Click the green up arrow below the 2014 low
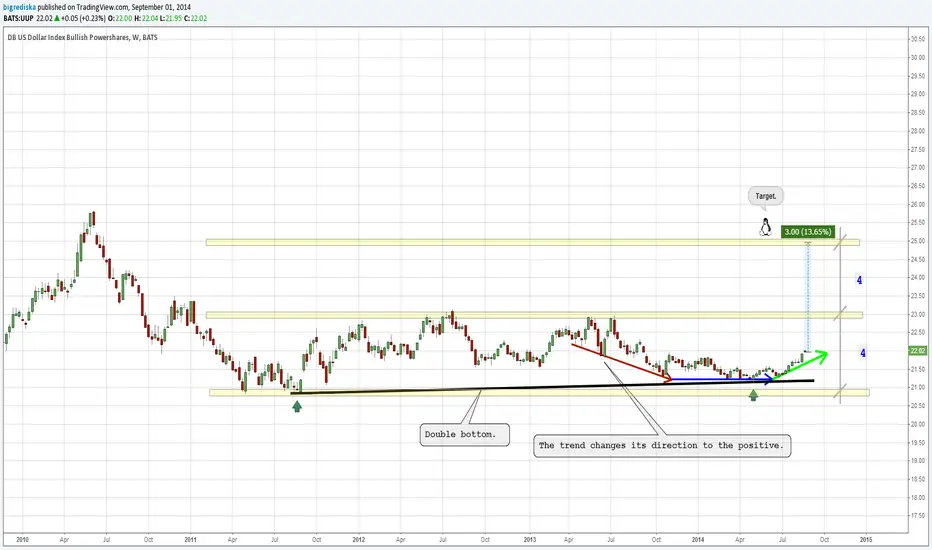Screen dimensions: 932x550 (753, 395)
